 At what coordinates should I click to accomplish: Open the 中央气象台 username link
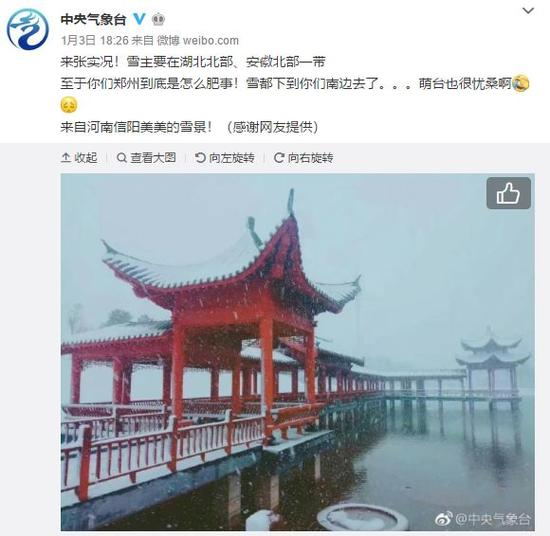93,19
